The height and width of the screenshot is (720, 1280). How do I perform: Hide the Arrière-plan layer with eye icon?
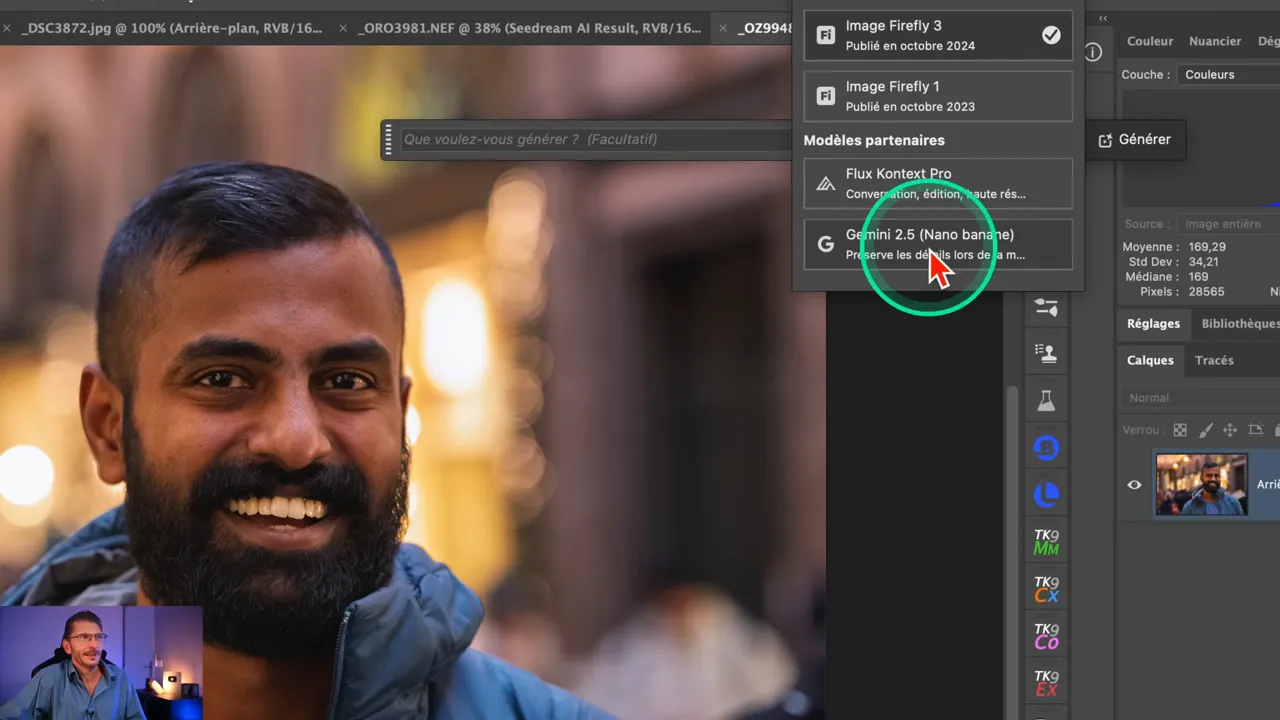tap(1134, 485)
